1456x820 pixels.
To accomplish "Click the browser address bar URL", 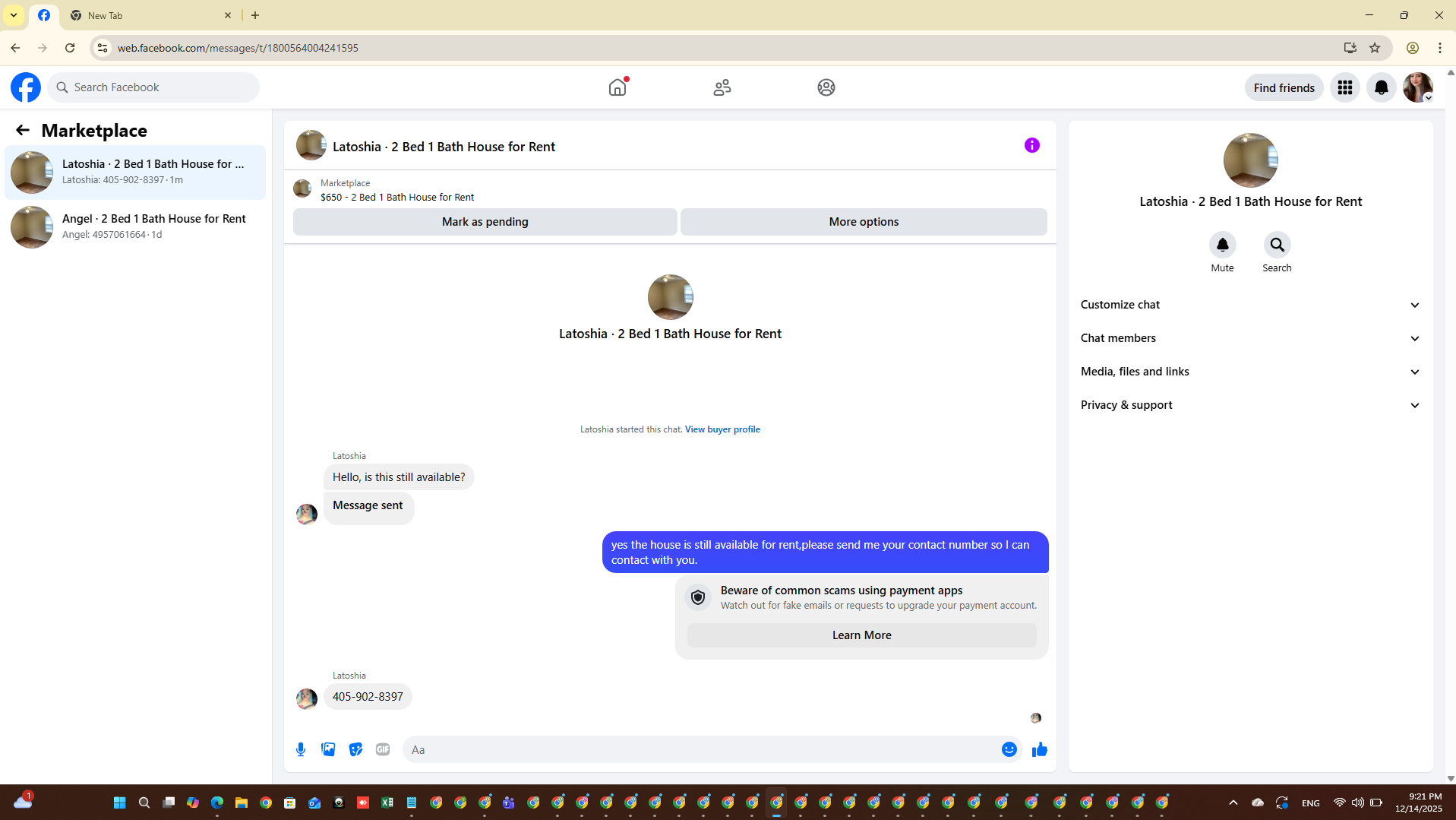I will [238, 48].
